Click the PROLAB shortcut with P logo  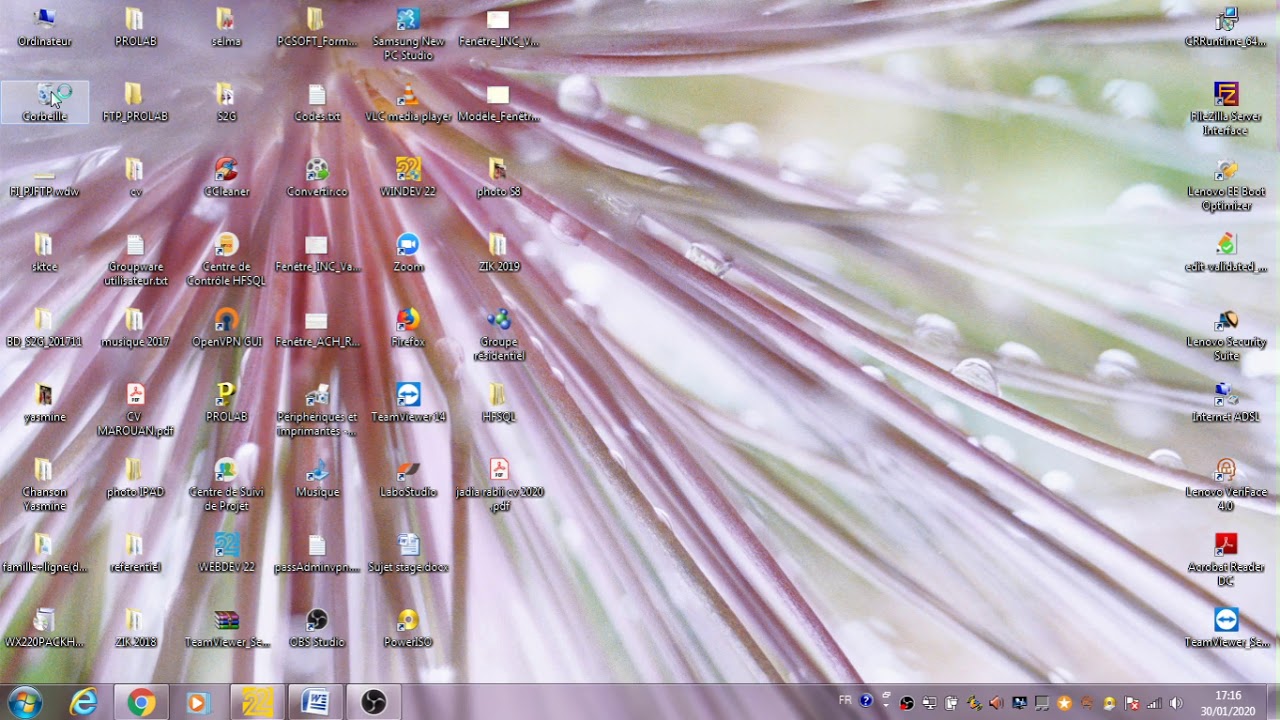(227, 402)
